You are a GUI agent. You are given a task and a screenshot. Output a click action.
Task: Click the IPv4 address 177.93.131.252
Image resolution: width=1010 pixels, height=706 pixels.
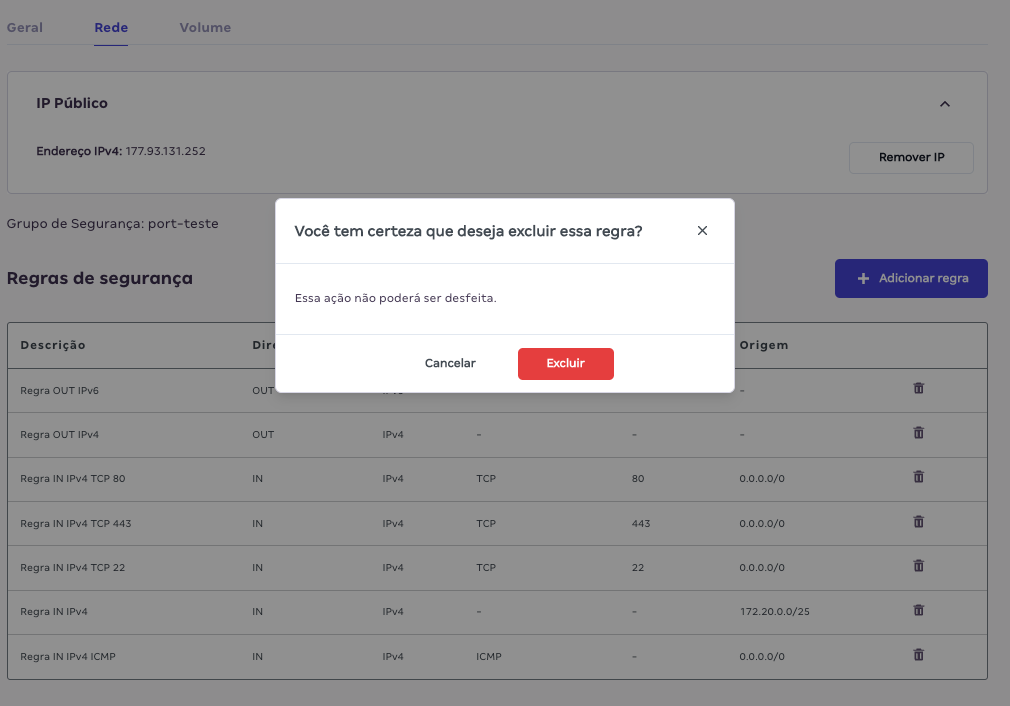[165, 151]
